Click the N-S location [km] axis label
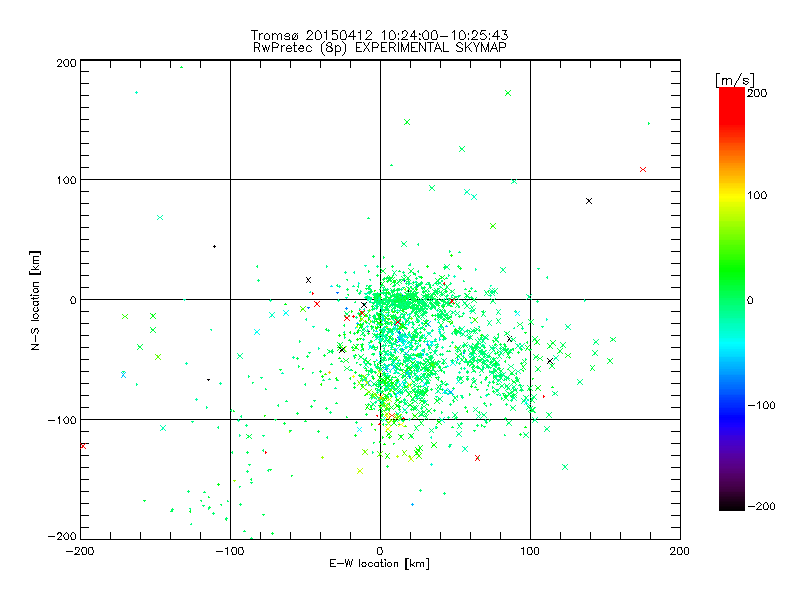The height and width of the screenshot is (600, 800). [35, 300]
